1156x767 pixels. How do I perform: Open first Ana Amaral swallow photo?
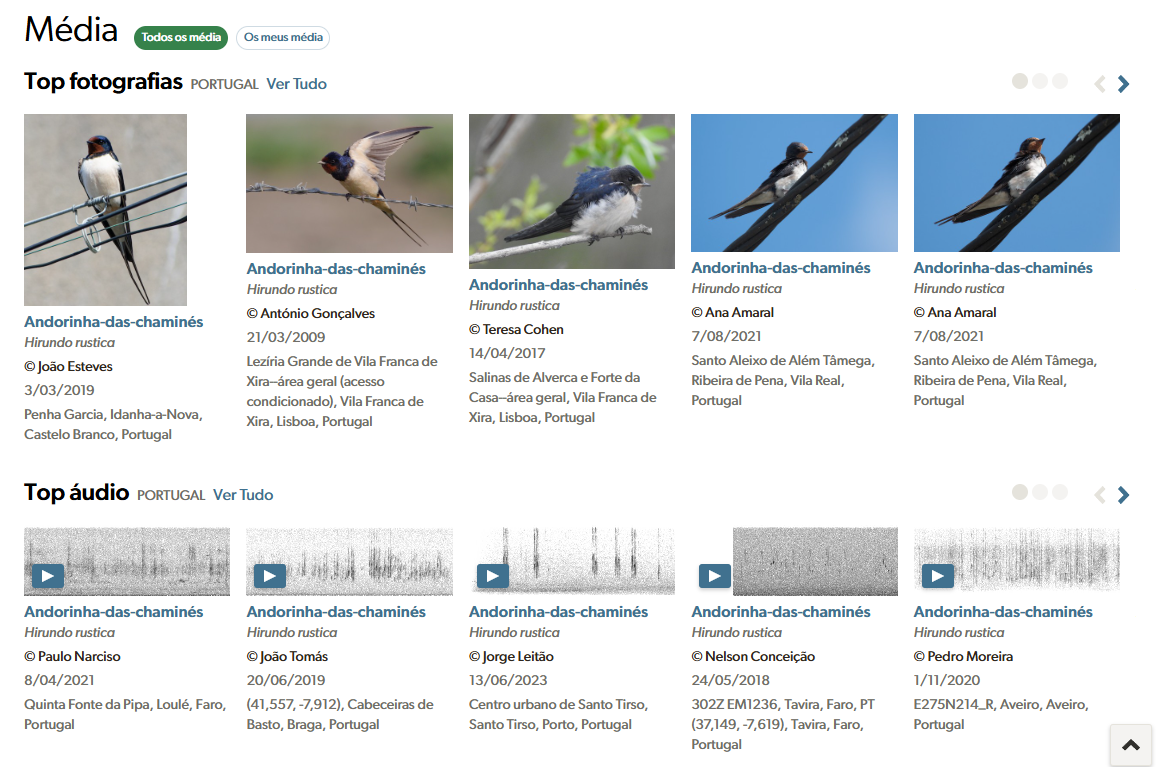pyautogui.click(x=794, y=183)
